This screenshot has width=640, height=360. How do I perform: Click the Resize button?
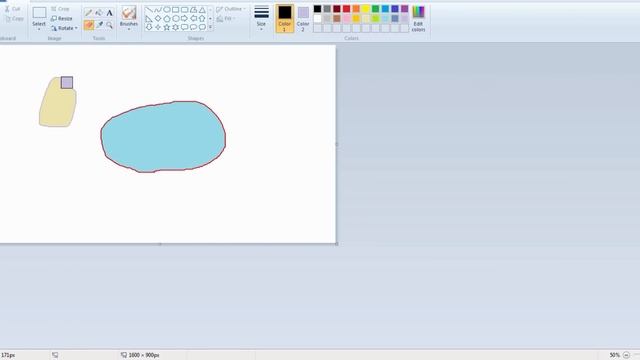pyautogui.click(x=62, y=19)
